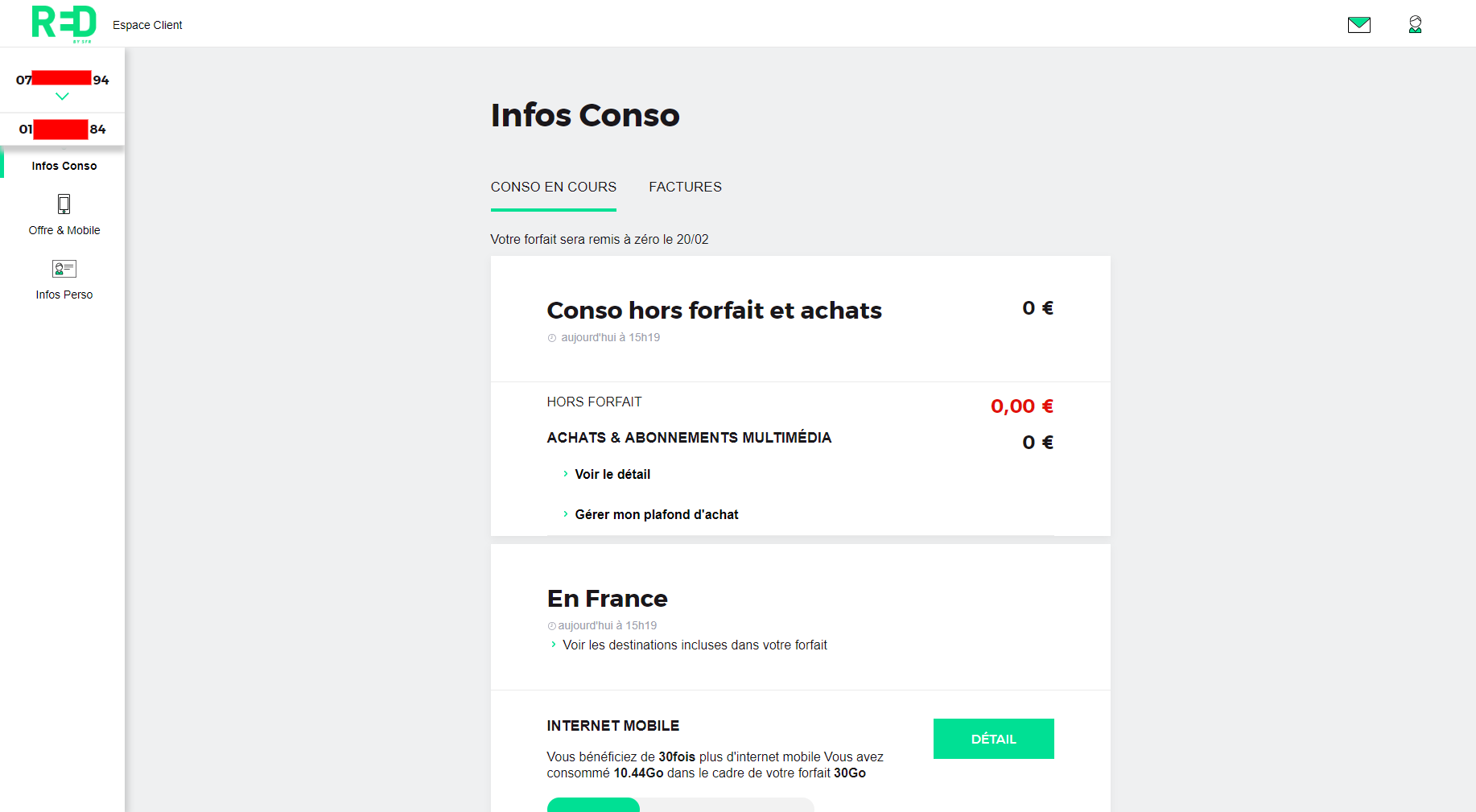Expand Gérer mon plafond d'achat

[656, 514]
